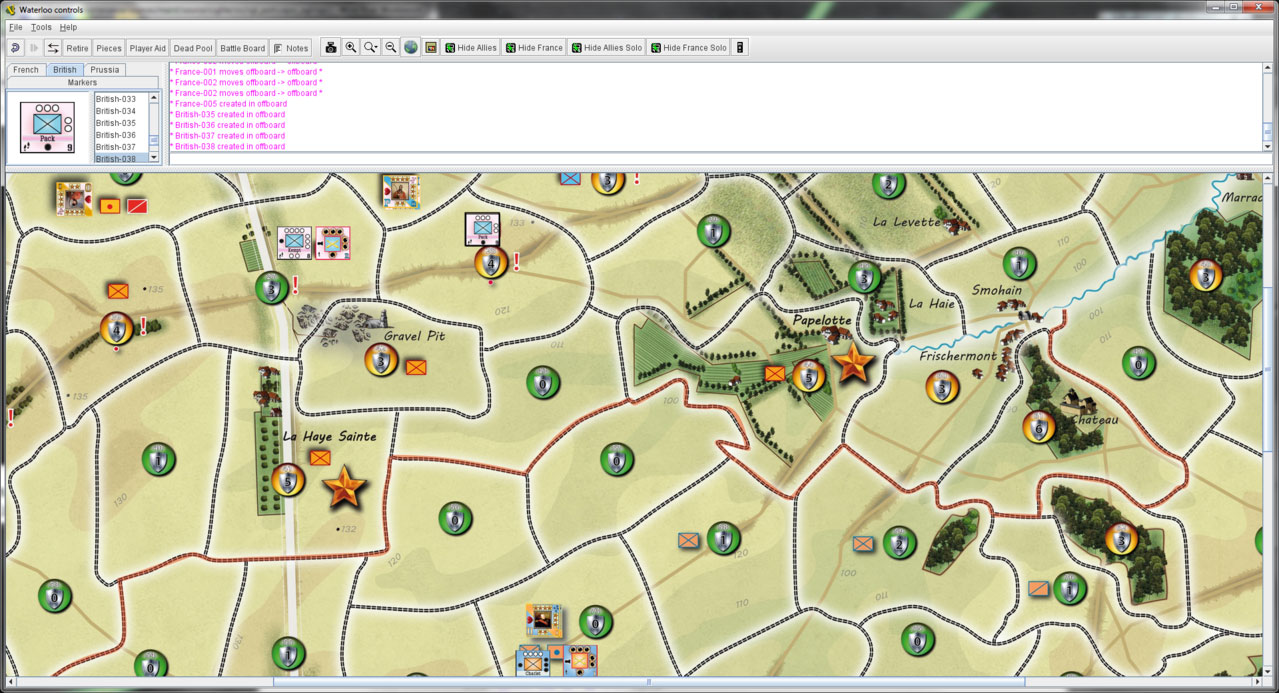
Task: Open the Tools menu
Action: [41, 27]
